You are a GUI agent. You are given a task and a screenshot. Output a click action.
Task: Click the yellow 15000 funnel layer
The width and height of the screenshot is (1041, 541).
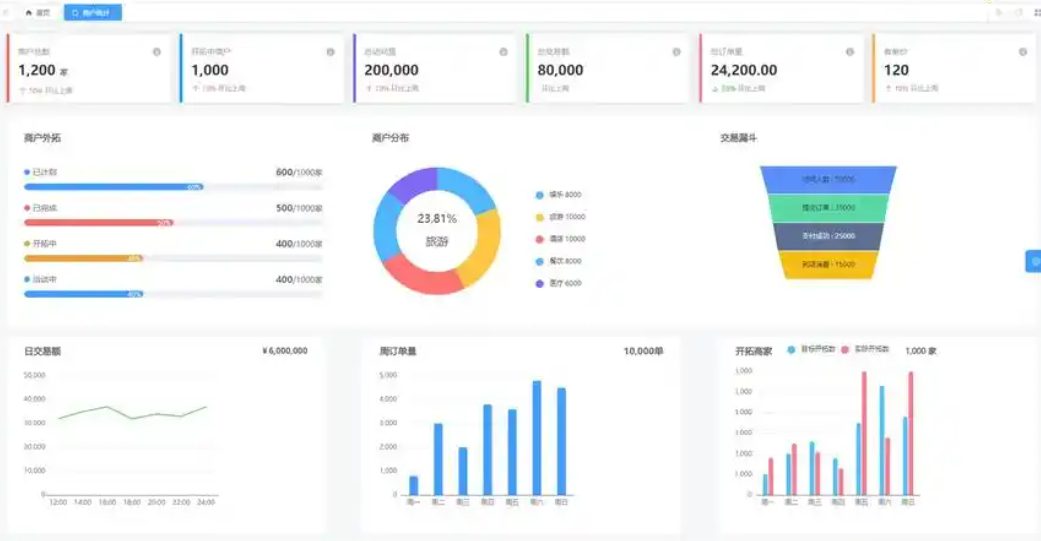[828, 265]
